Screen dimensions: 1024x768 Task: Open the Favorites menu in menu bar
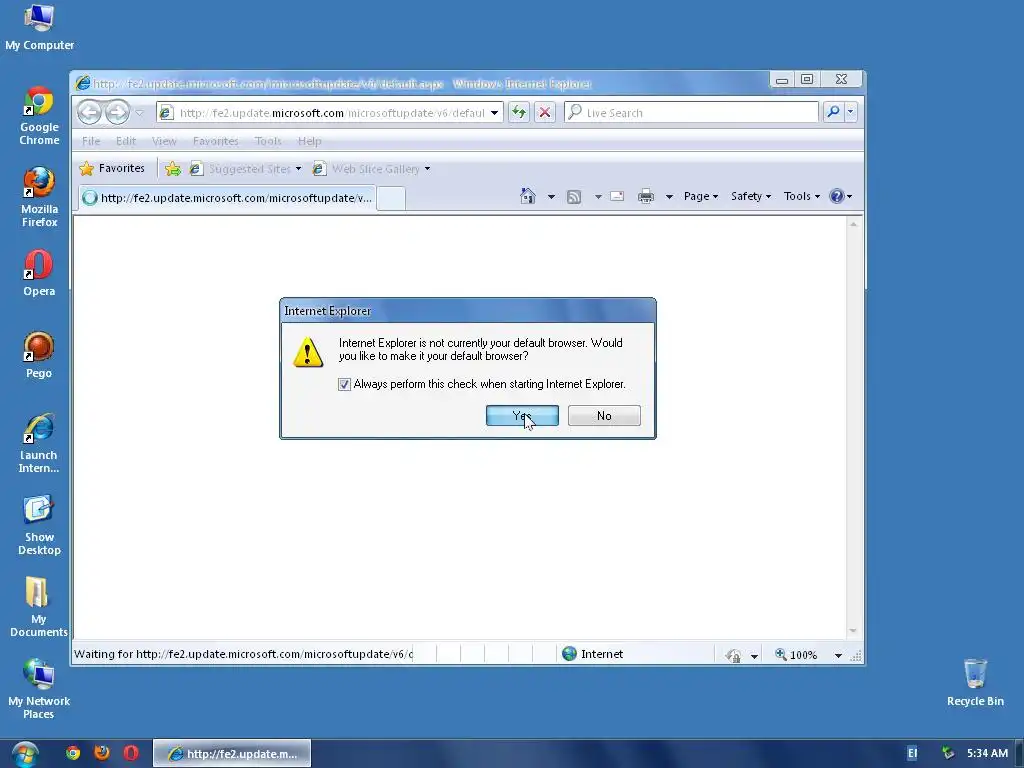pyautogui.click(x=216, y=141)
